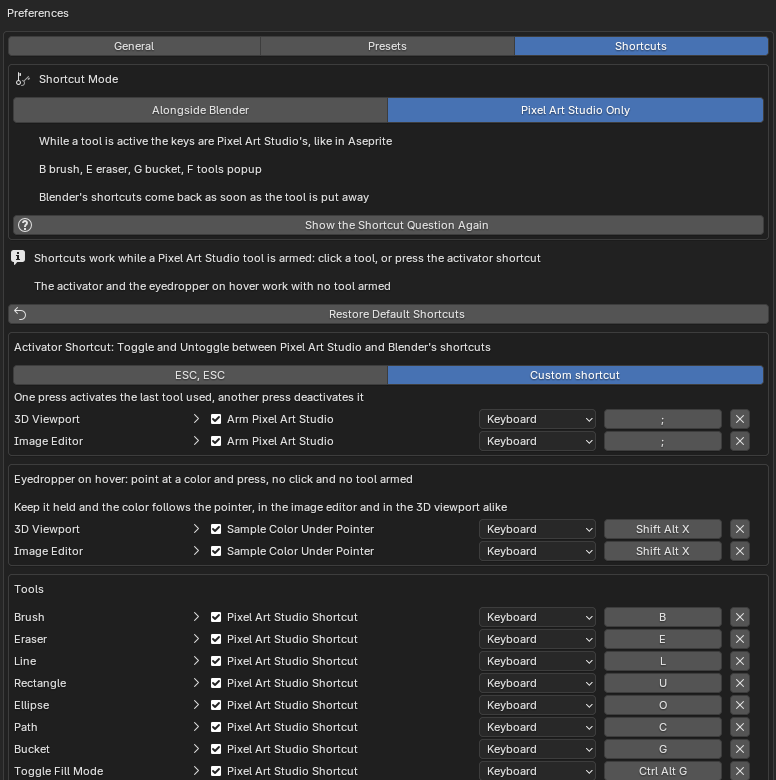The image size is (776, 780).
Task: Remove the Path shortcut with X
Action: 740,727
